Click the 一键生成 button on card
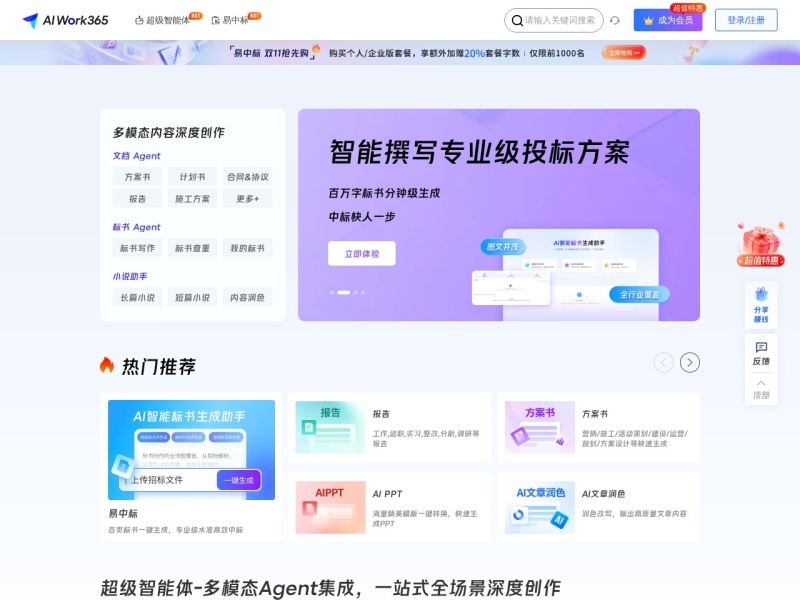800x600 pixels. coord(239,480)
